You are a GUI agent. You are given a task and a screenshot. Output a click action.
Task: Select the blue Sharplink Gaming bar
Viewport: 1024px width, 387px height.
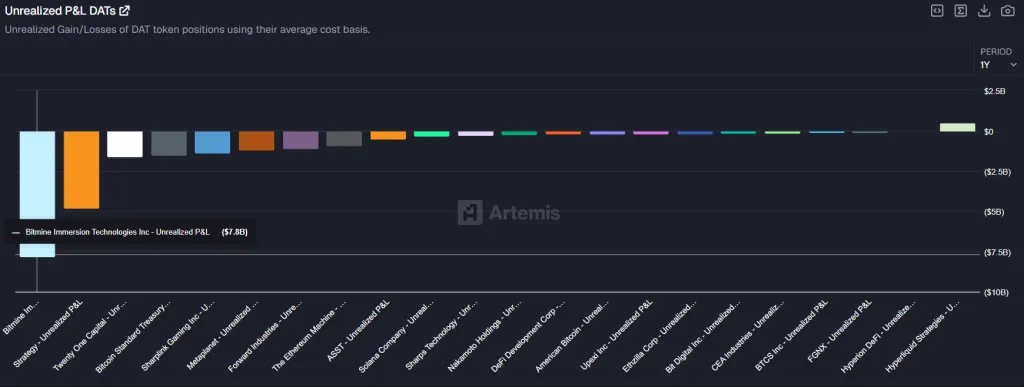[212, 142]
